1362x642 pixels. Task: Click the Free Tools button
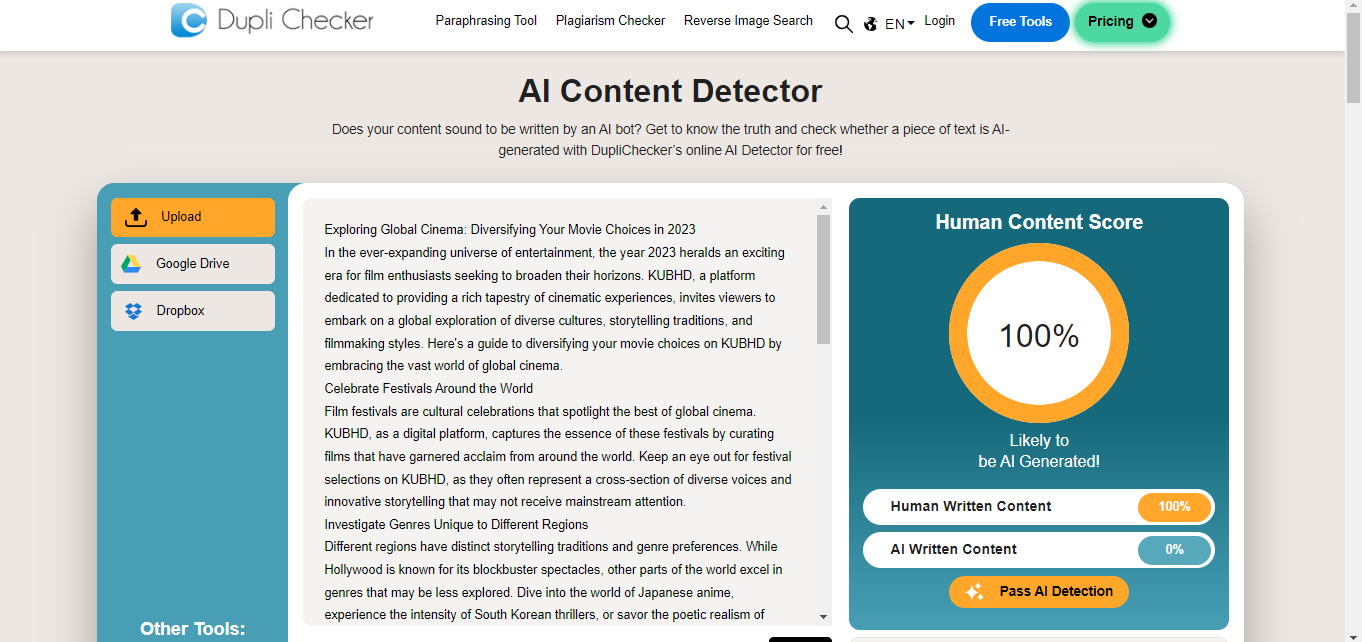[1020, 22]
